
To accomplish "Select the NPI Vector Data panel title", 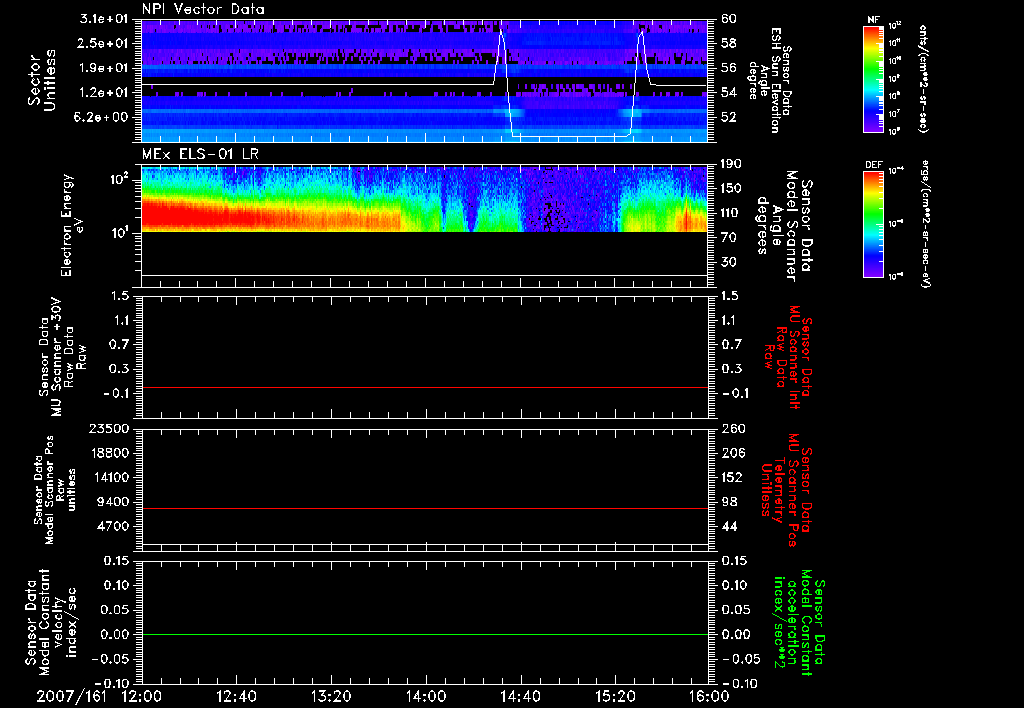I will click(x=203, y=9).
